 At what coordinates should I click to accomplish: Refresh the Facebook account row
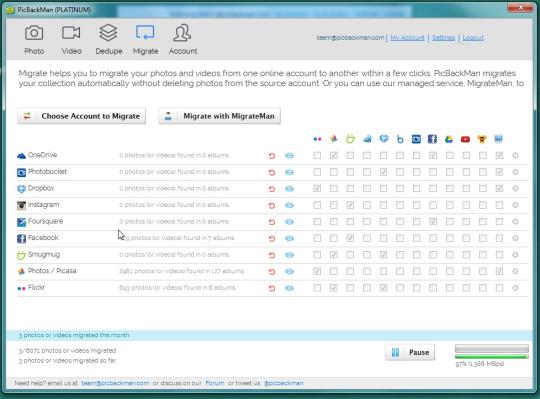(x=272, y=238)
